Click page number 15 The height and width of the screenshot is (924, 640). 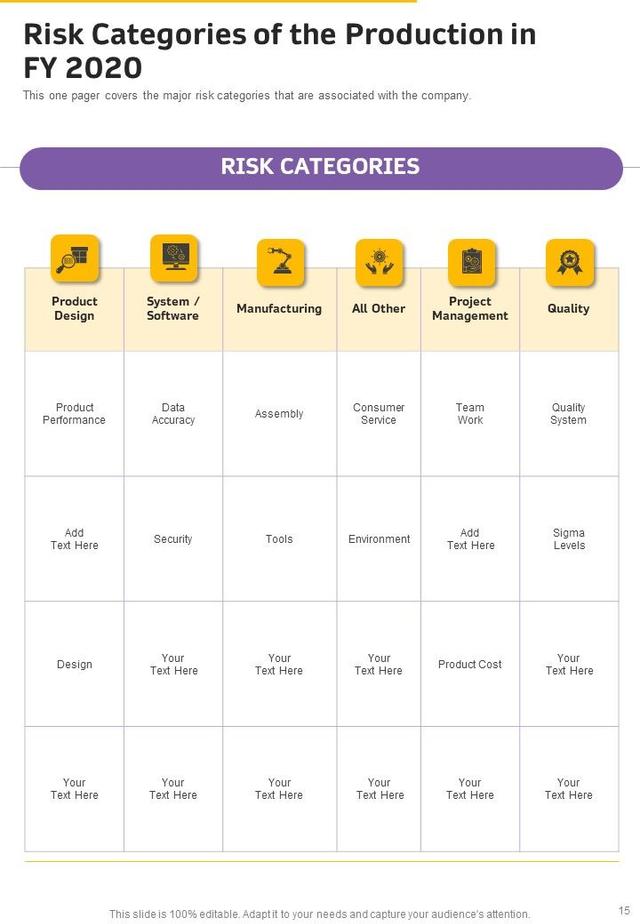624,910
